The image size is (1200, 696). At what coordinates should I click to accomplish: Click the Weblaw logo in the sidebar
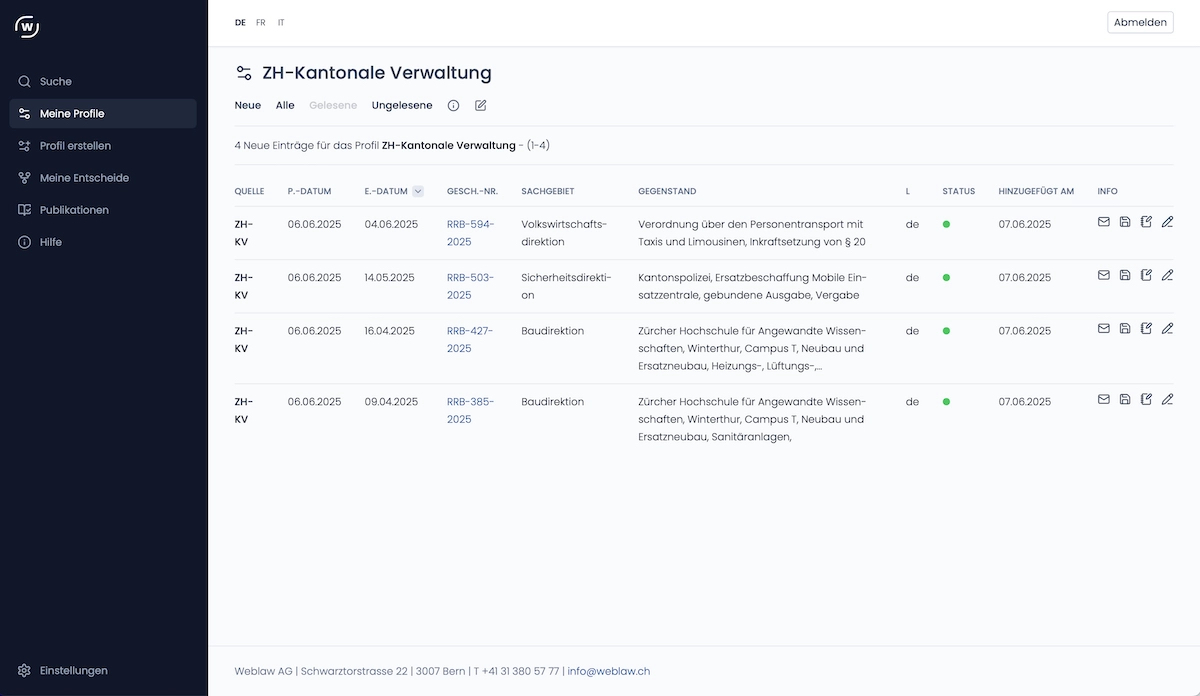tap(27, 26)
